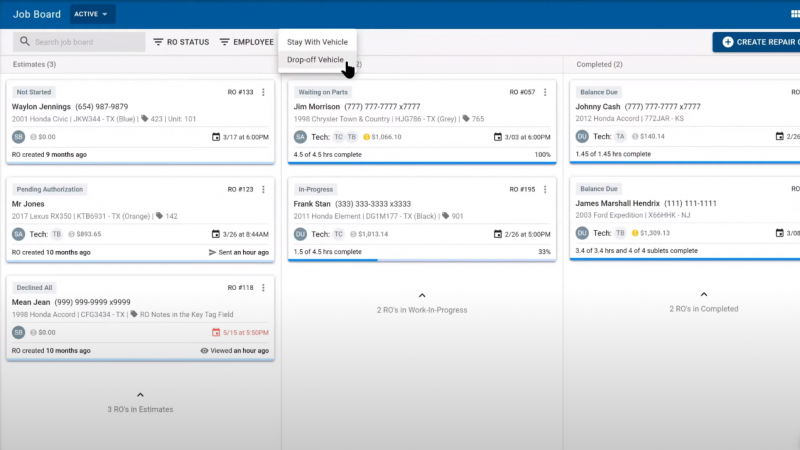Click calendar icon on Waylon Jennings card
The image size is (800, 450).
click(x=216, y=137)
